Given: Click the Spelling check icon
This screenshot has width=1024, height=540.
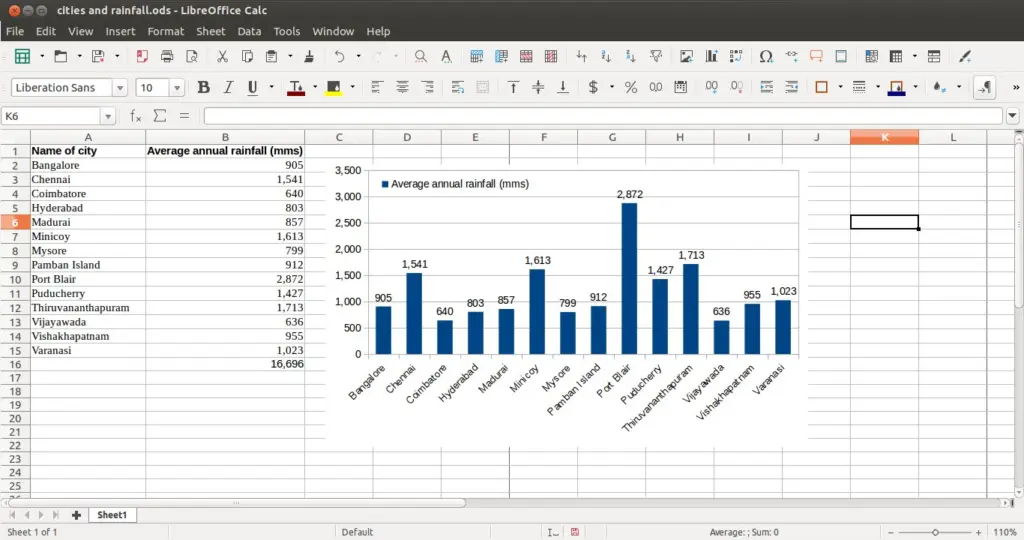Looking at the screenshot, I should (x=446, y=57).
